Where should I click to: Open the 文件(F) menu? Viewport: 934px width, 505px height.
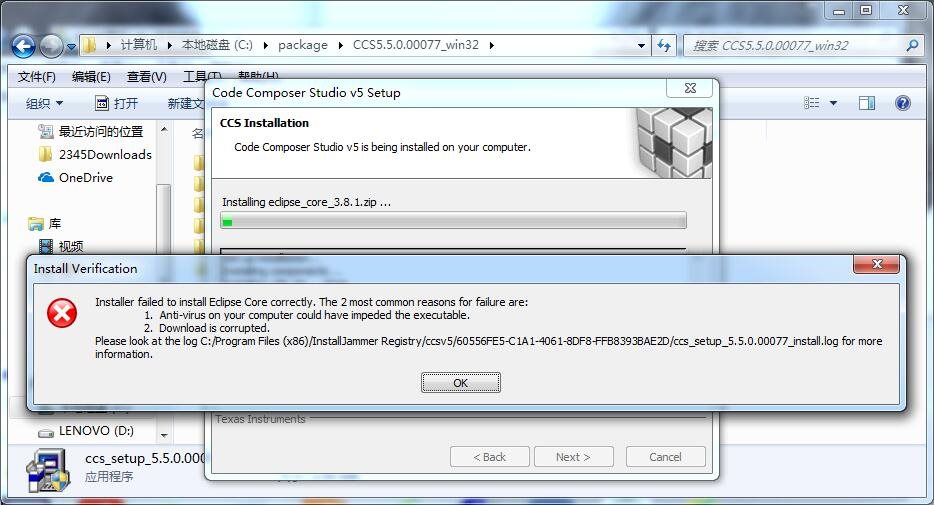click(36, 77)
